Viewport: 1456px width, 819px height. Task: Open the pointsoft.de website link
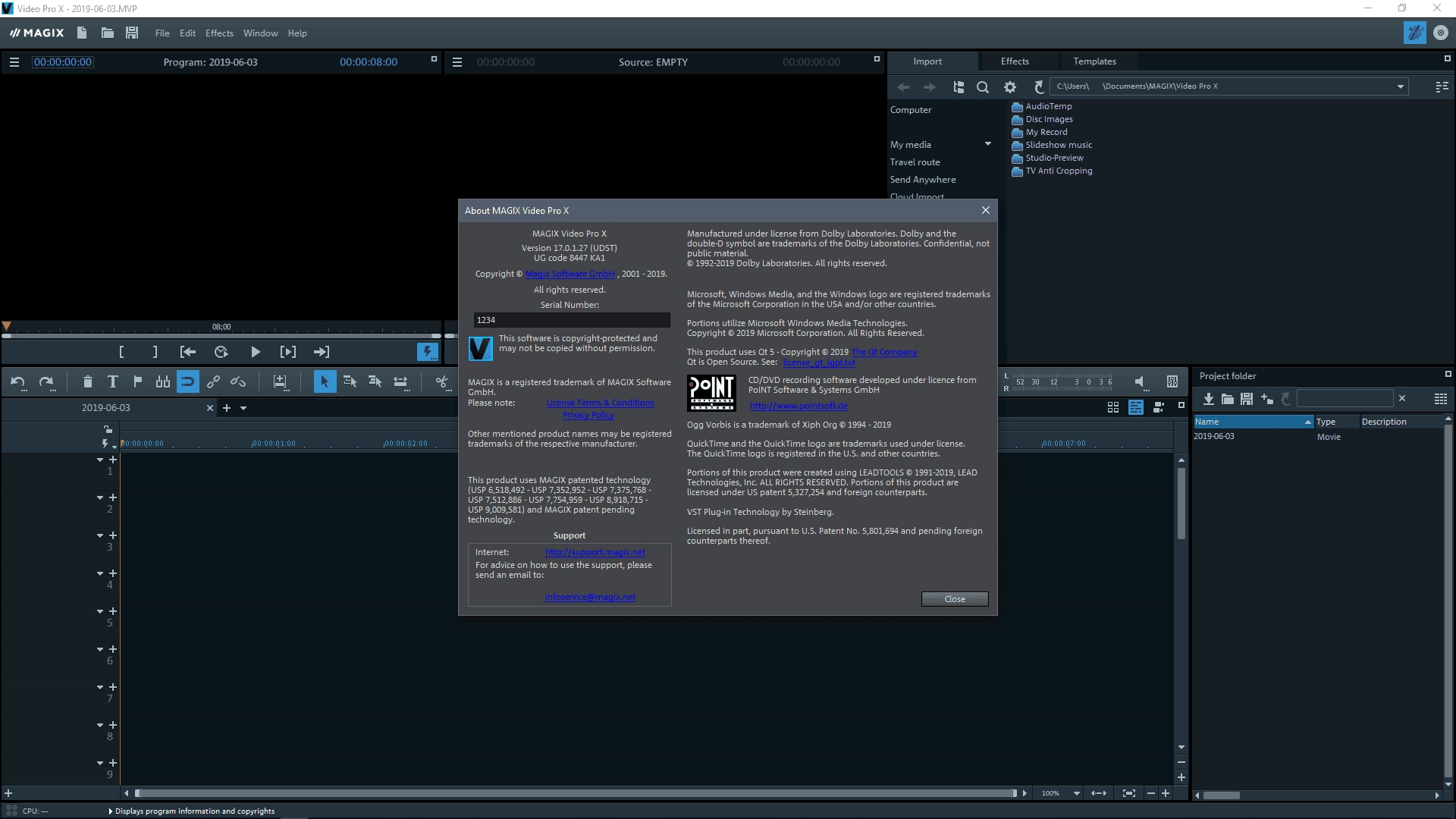[x=799, y=406]
